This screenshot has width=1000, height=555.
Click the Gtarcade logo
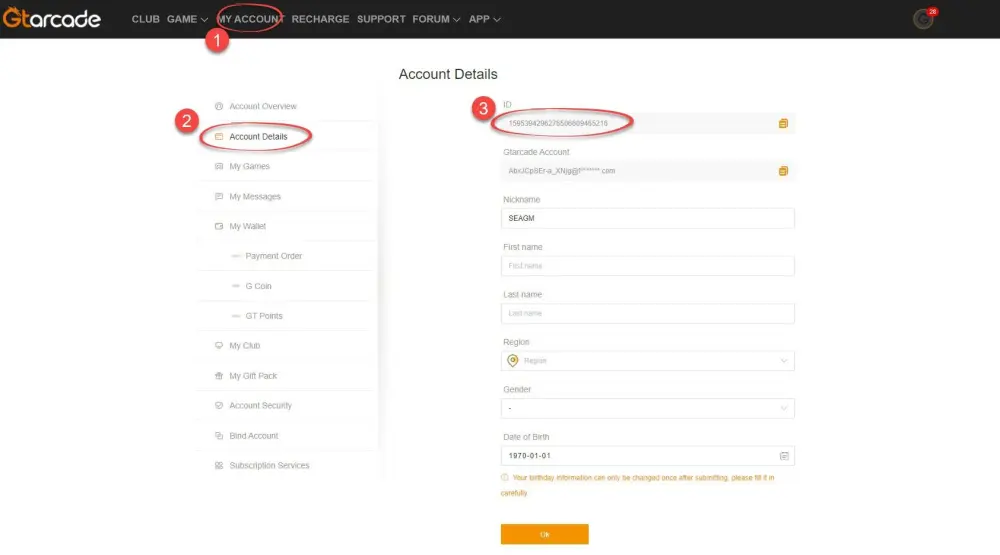[52, 18]
